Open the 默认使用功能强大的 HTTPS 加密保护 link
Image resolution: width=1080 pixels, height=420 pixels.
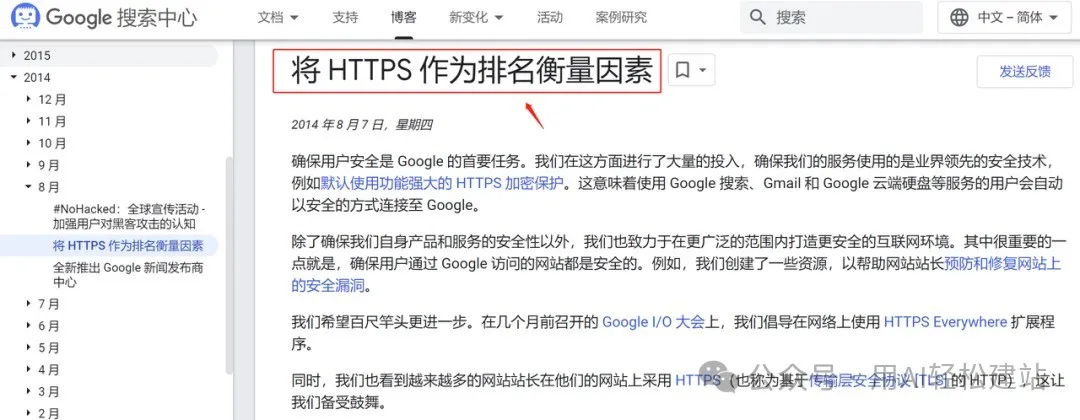pos(442,183)
